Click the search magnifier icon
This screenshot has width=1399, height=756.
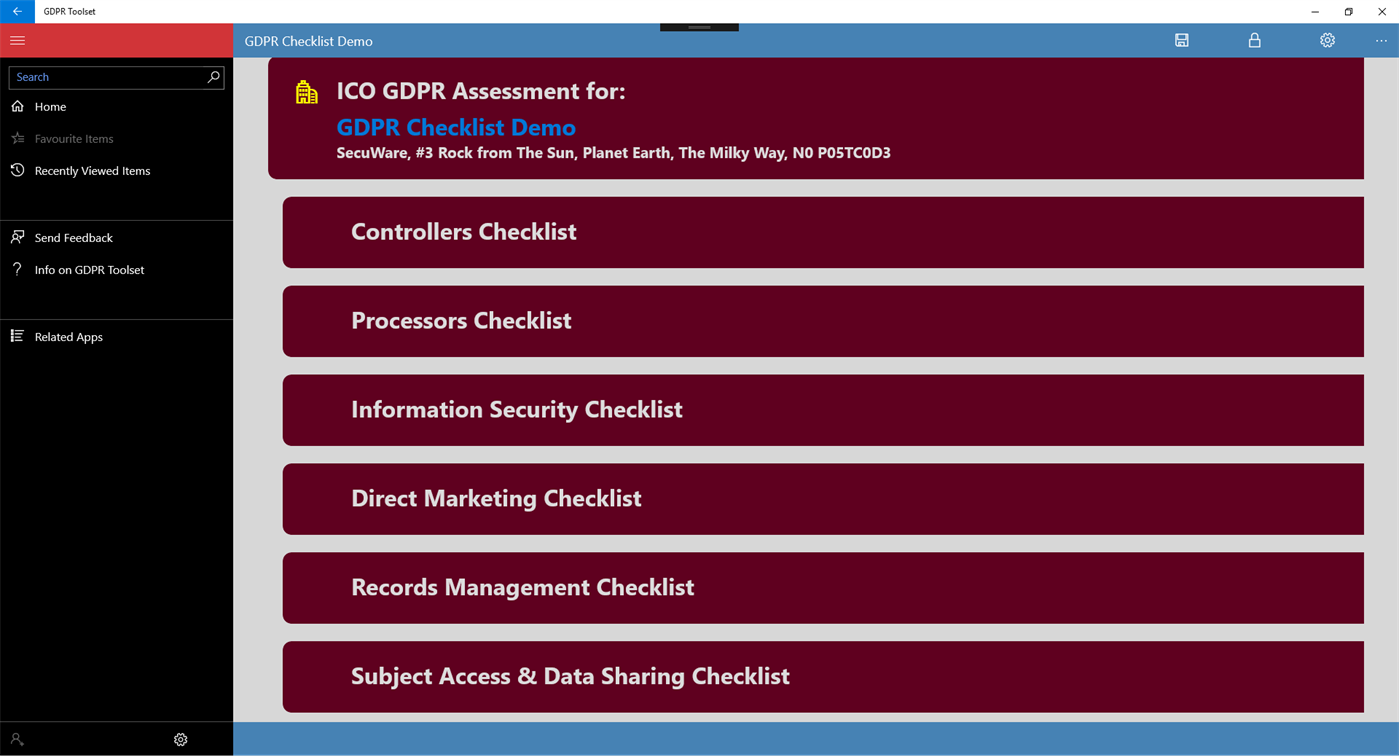tap(213, 77)
